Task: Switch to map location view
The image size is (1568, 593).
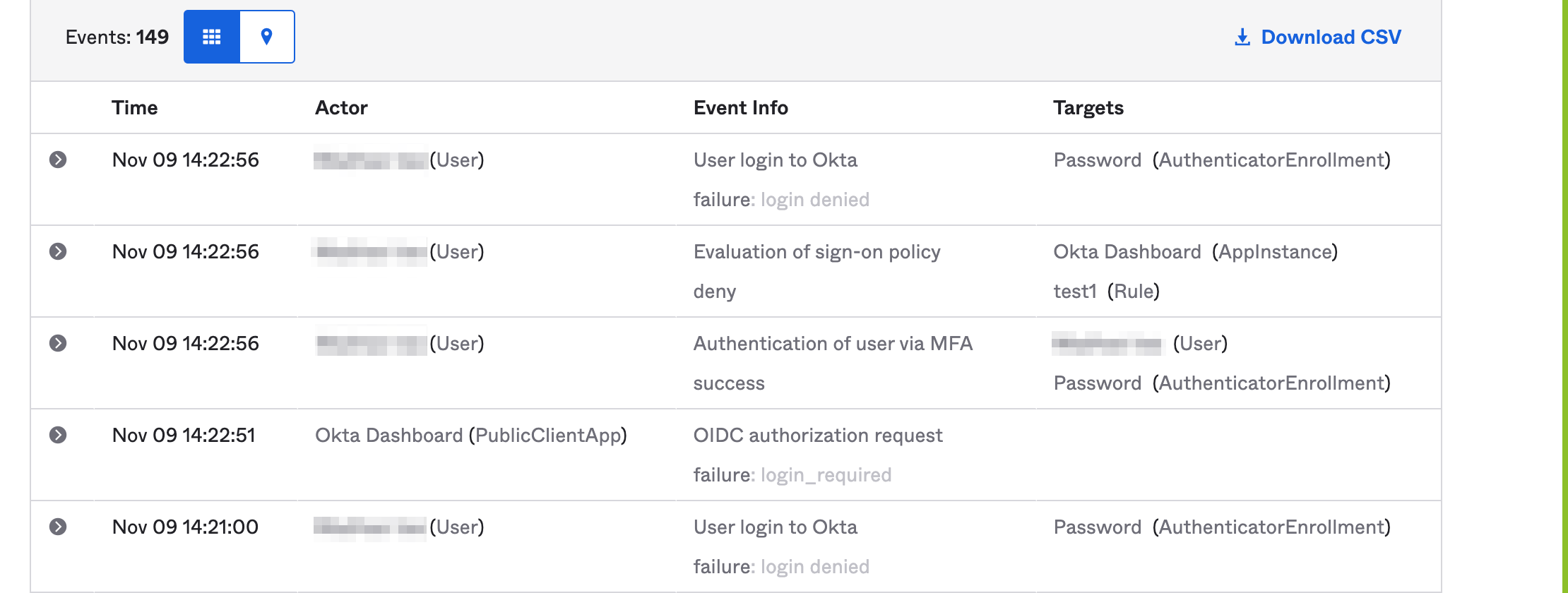Action: [267, 37]
